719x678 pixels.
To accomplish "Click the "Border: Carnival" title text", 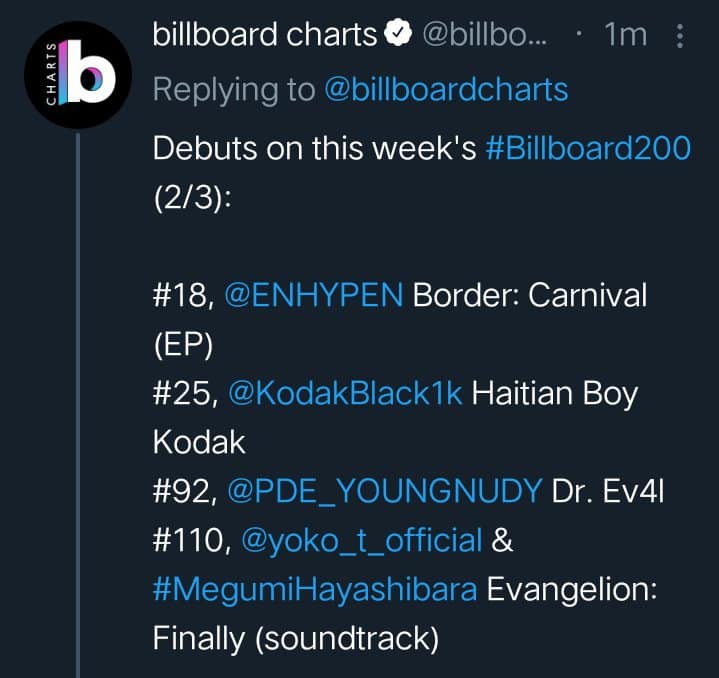I will tap(530, 295).
